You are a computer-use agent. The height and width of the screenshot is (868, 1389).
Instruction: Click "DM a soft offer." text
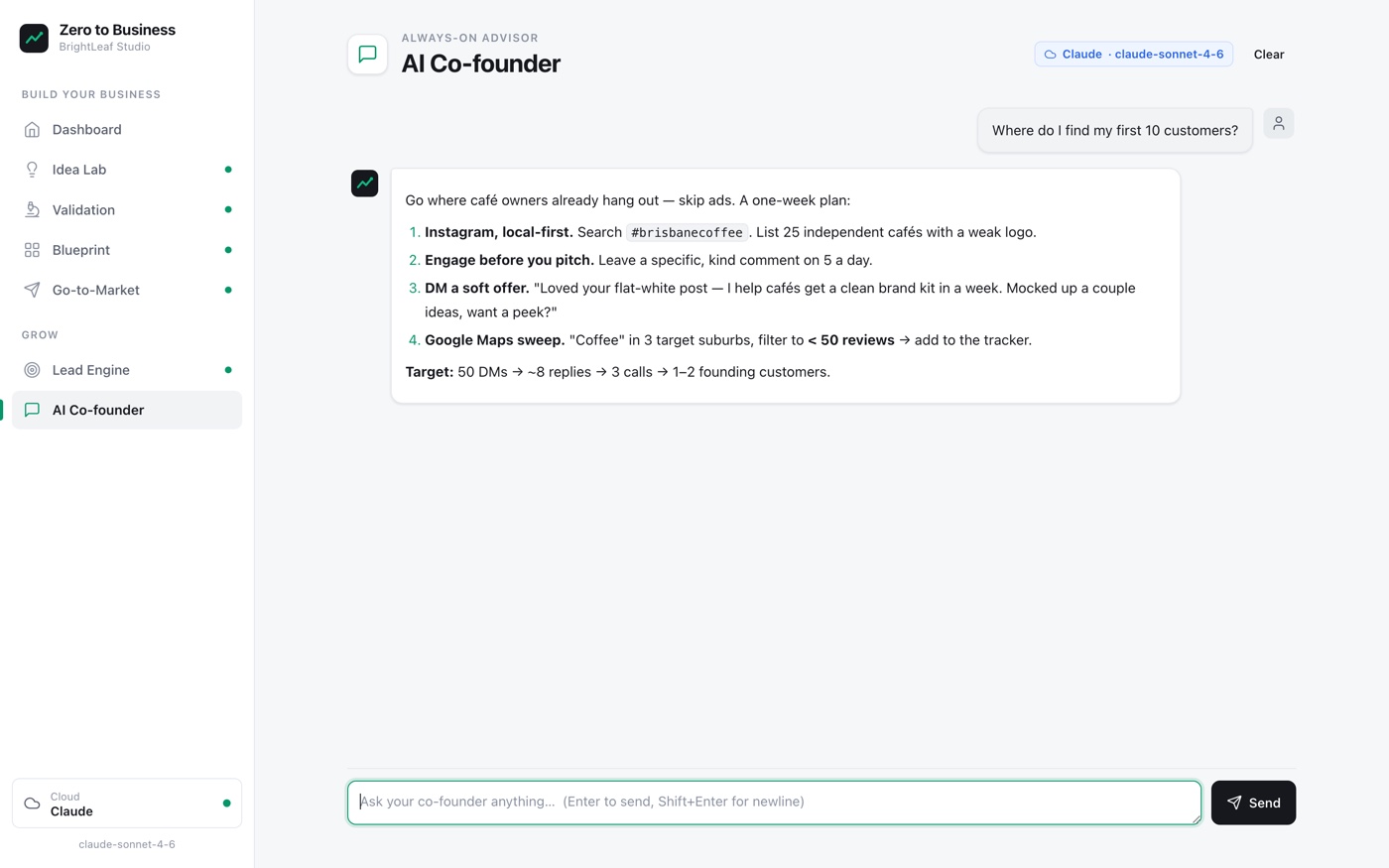[x=477, y=288]
